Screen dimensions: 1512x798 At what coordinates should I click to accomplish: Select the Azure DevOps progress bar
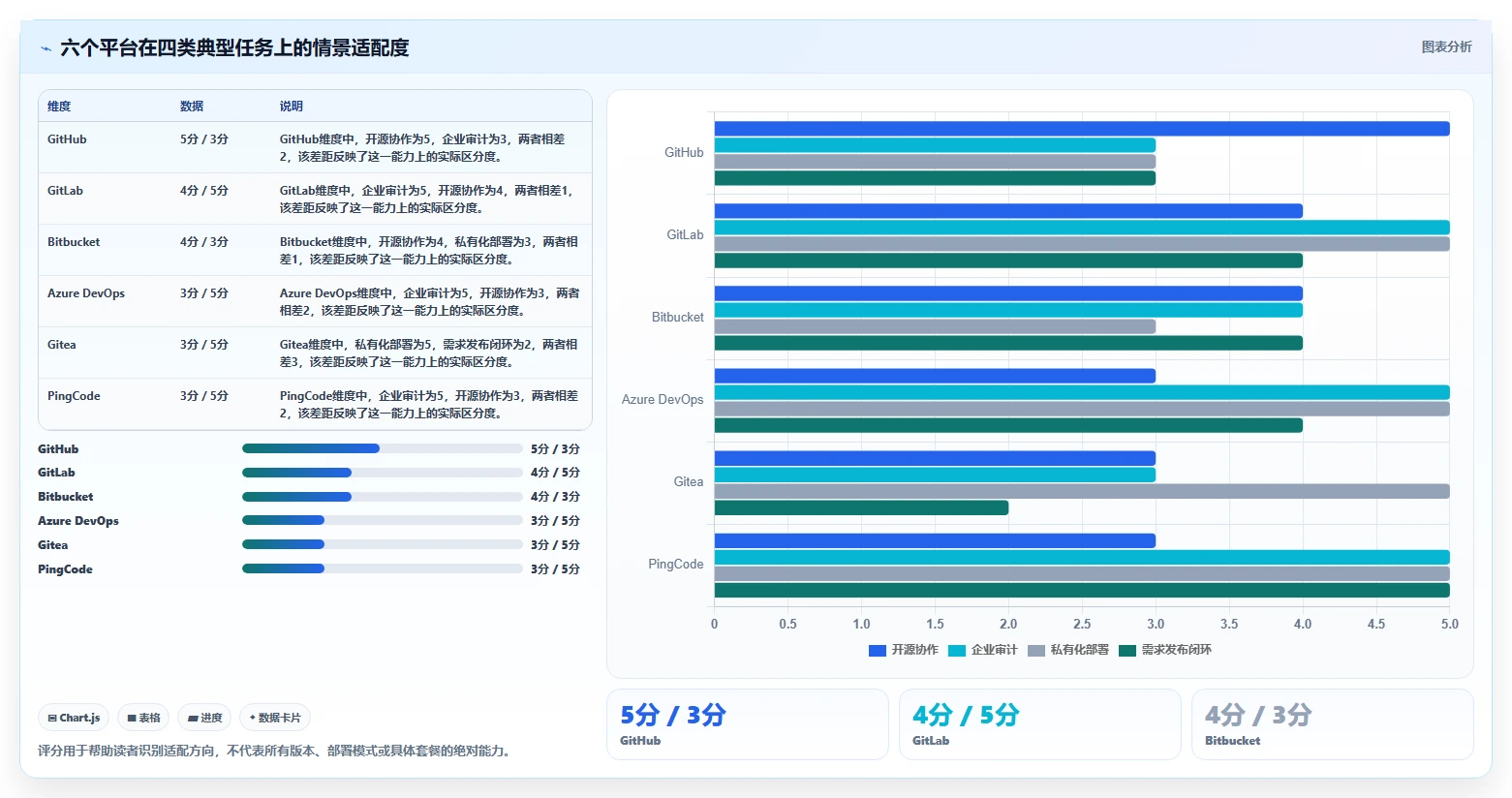point(382,520)
